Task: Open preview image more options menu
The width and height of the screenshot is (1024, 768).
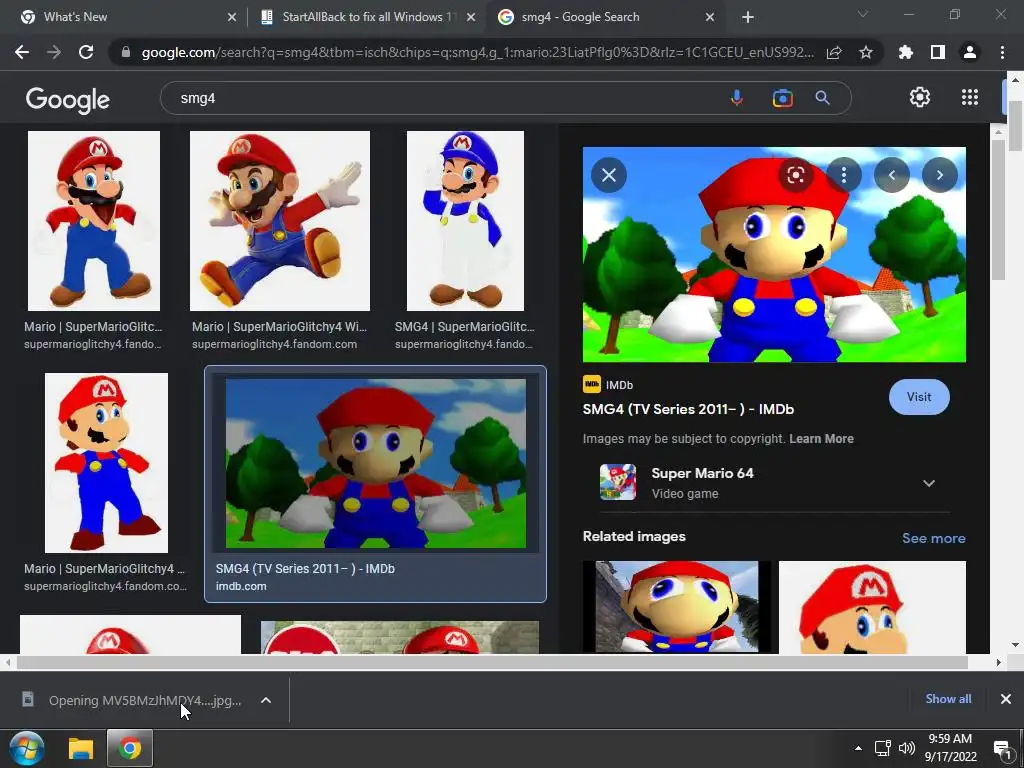Action: 844,175
